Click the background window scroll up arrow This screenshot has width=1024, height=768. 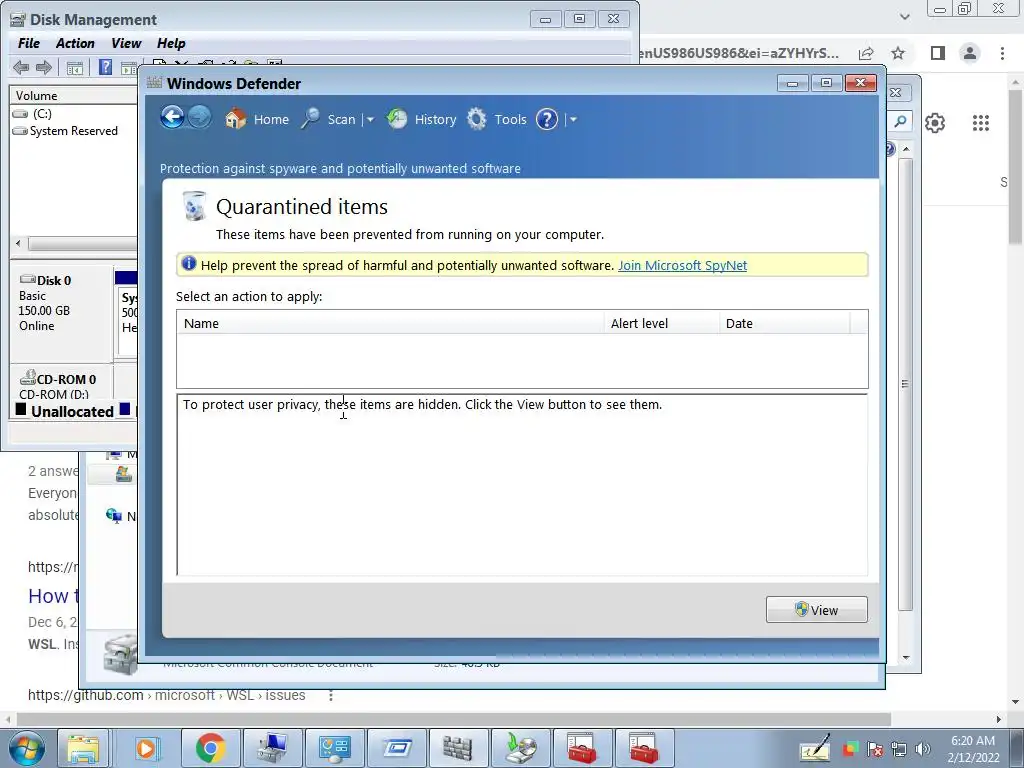[906, 149]
